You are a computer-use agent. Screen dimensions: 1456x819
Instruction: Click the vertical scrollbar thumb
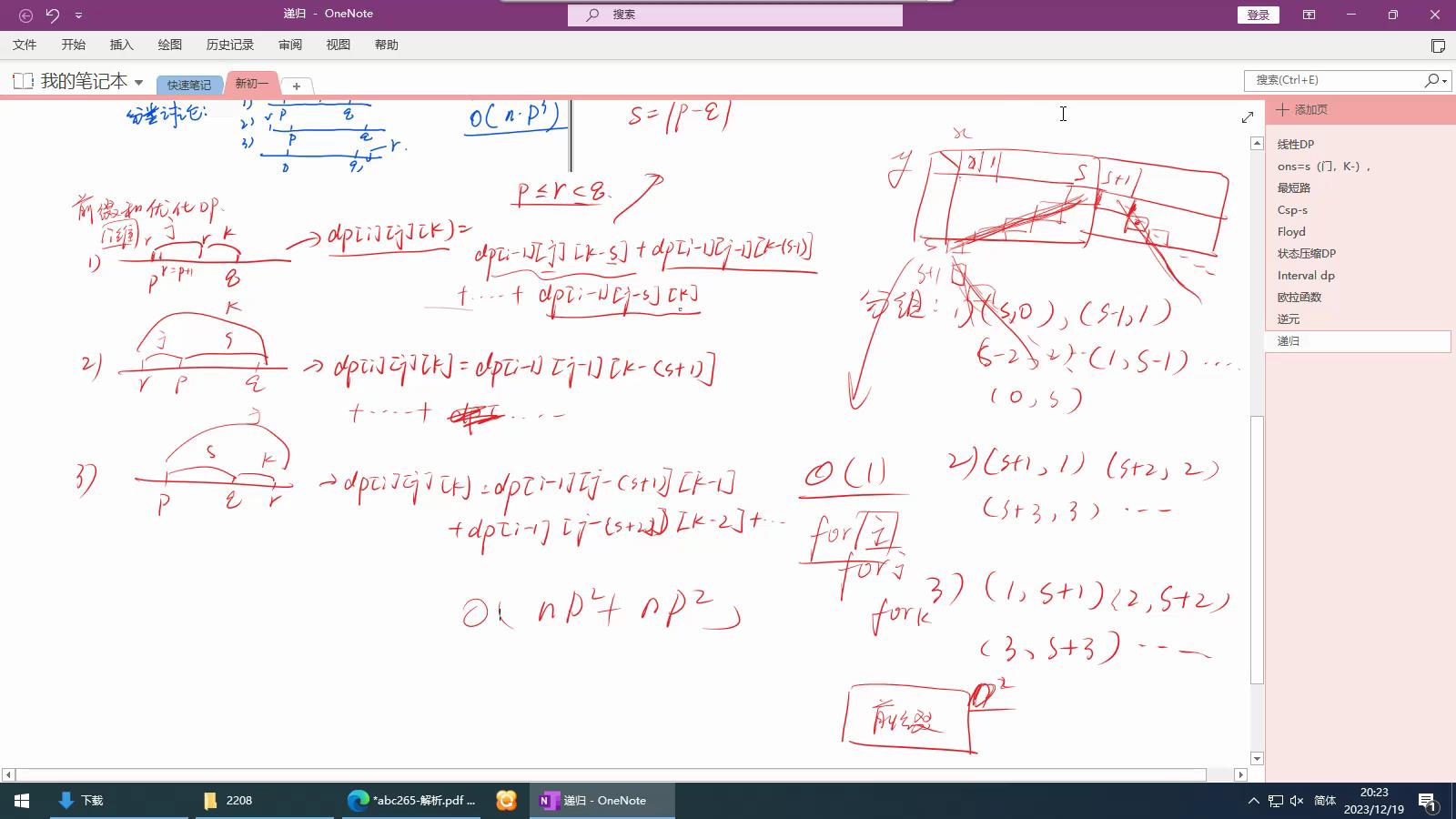[x=1257, y=550]
